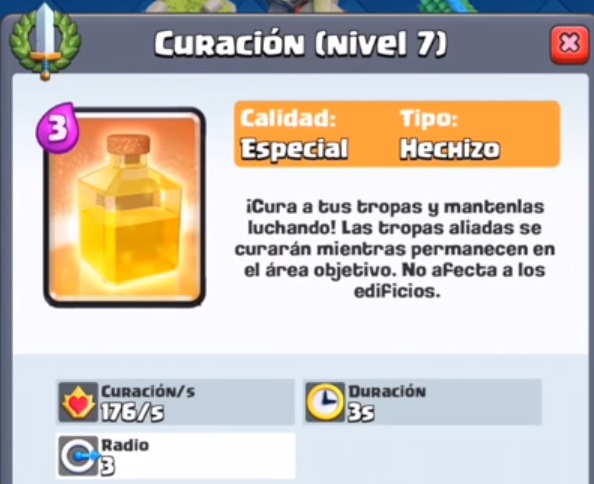
Task: Tap the yellow healing potion card image
Action: (x=125, y=207)
